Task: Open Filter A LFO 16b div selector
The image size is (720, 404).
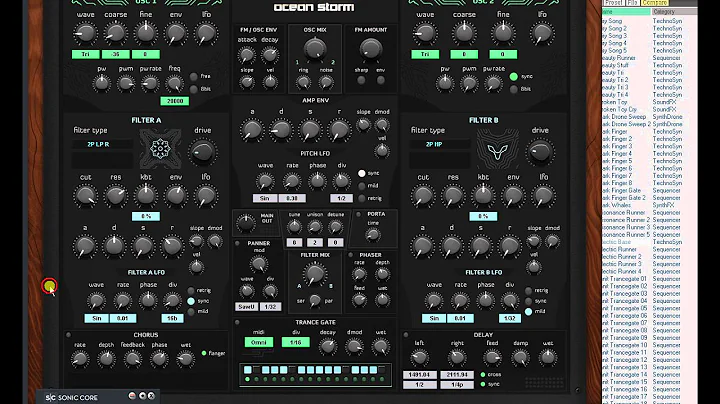Action: [172, 318]
